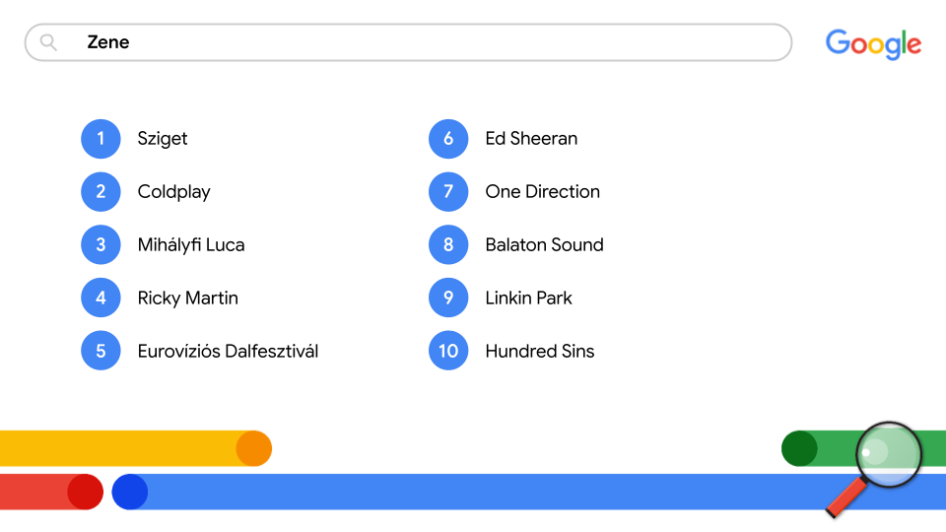946x532 pixels.
Task: Click the search magnifier icon in search bar
Action: click(x=48, y=42)
